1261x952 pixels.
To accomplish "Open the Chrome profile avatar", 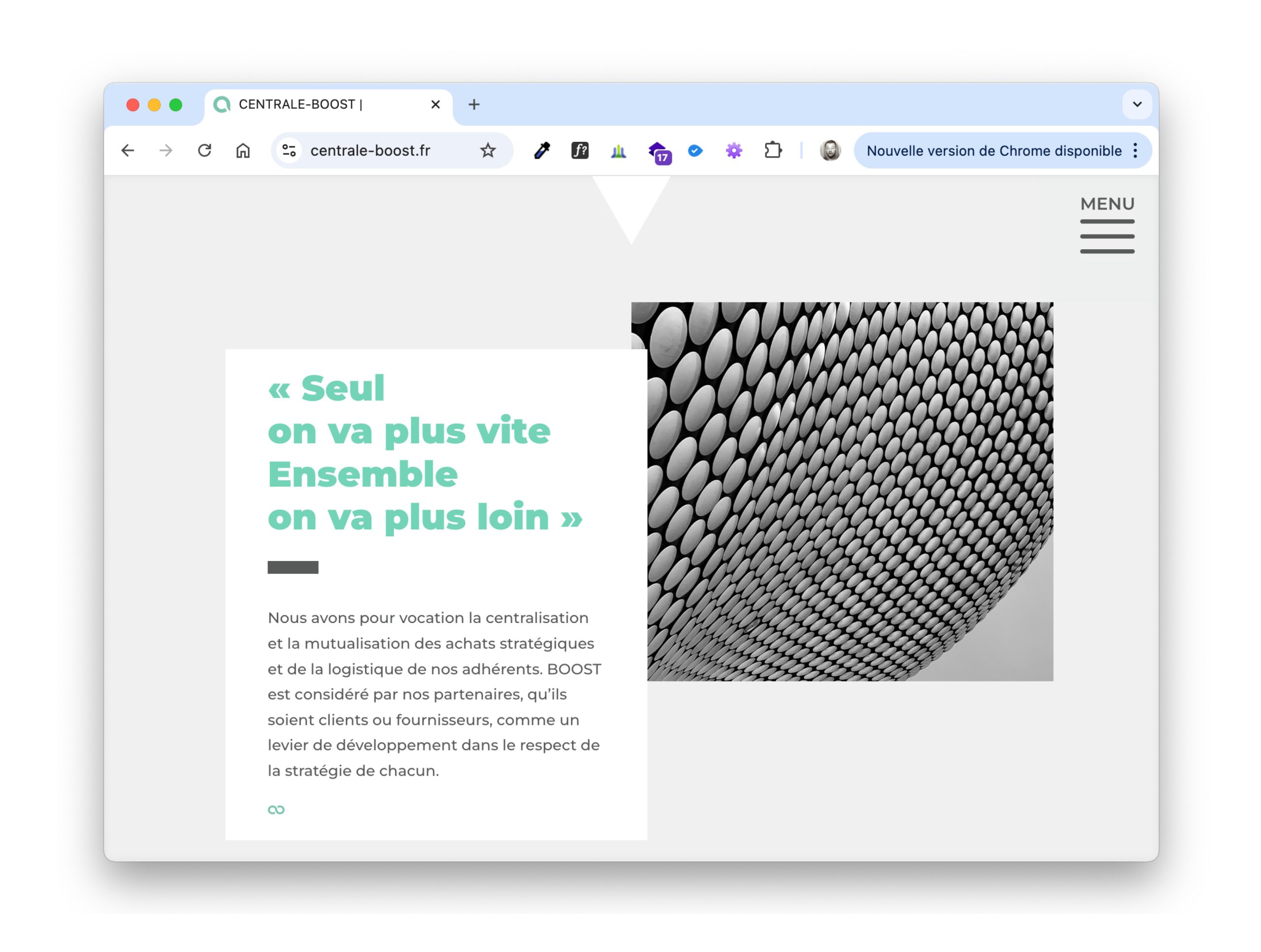I will pos(830,151).
